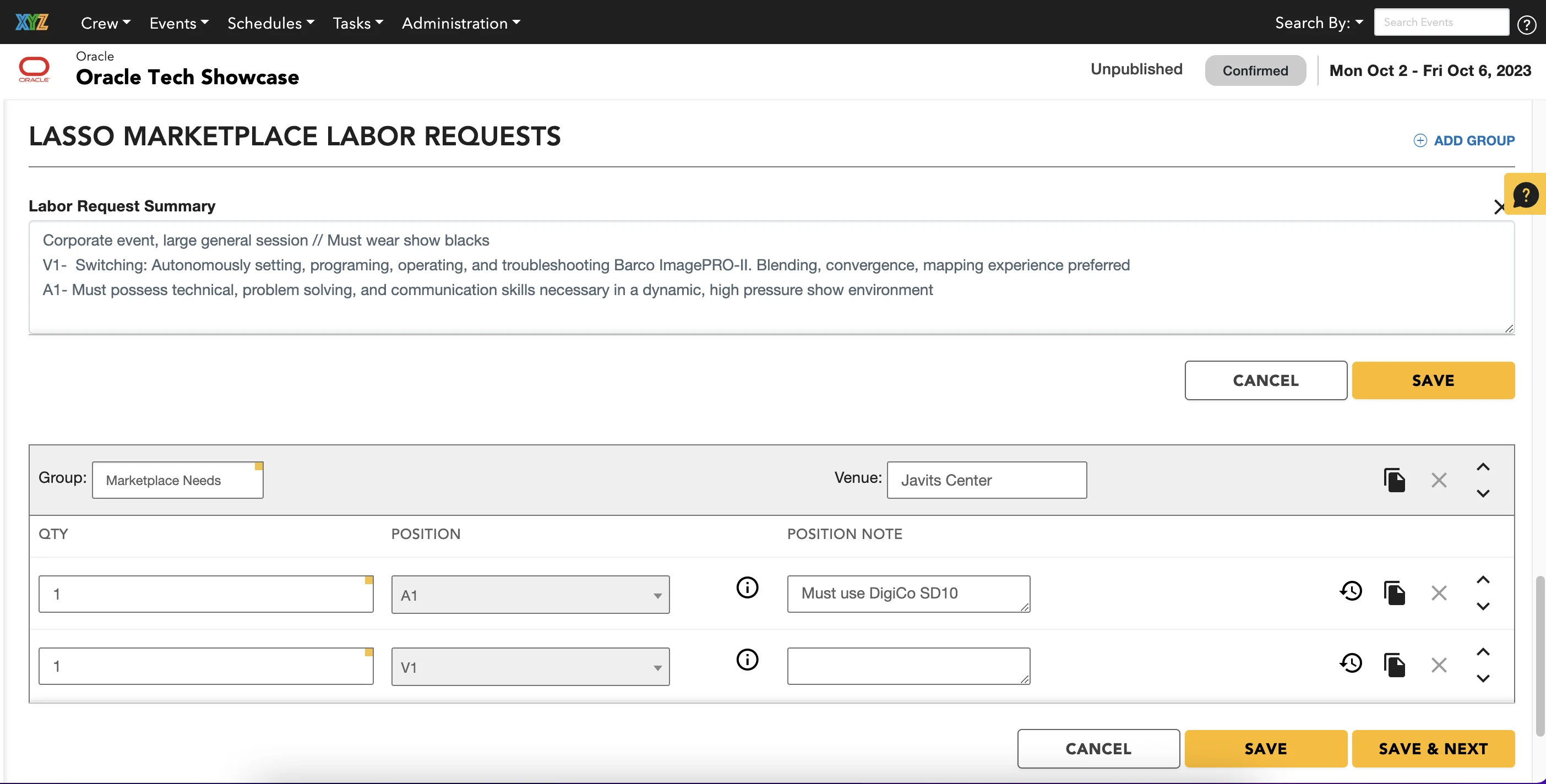Click the empty V1 position note field

[908, 666]
